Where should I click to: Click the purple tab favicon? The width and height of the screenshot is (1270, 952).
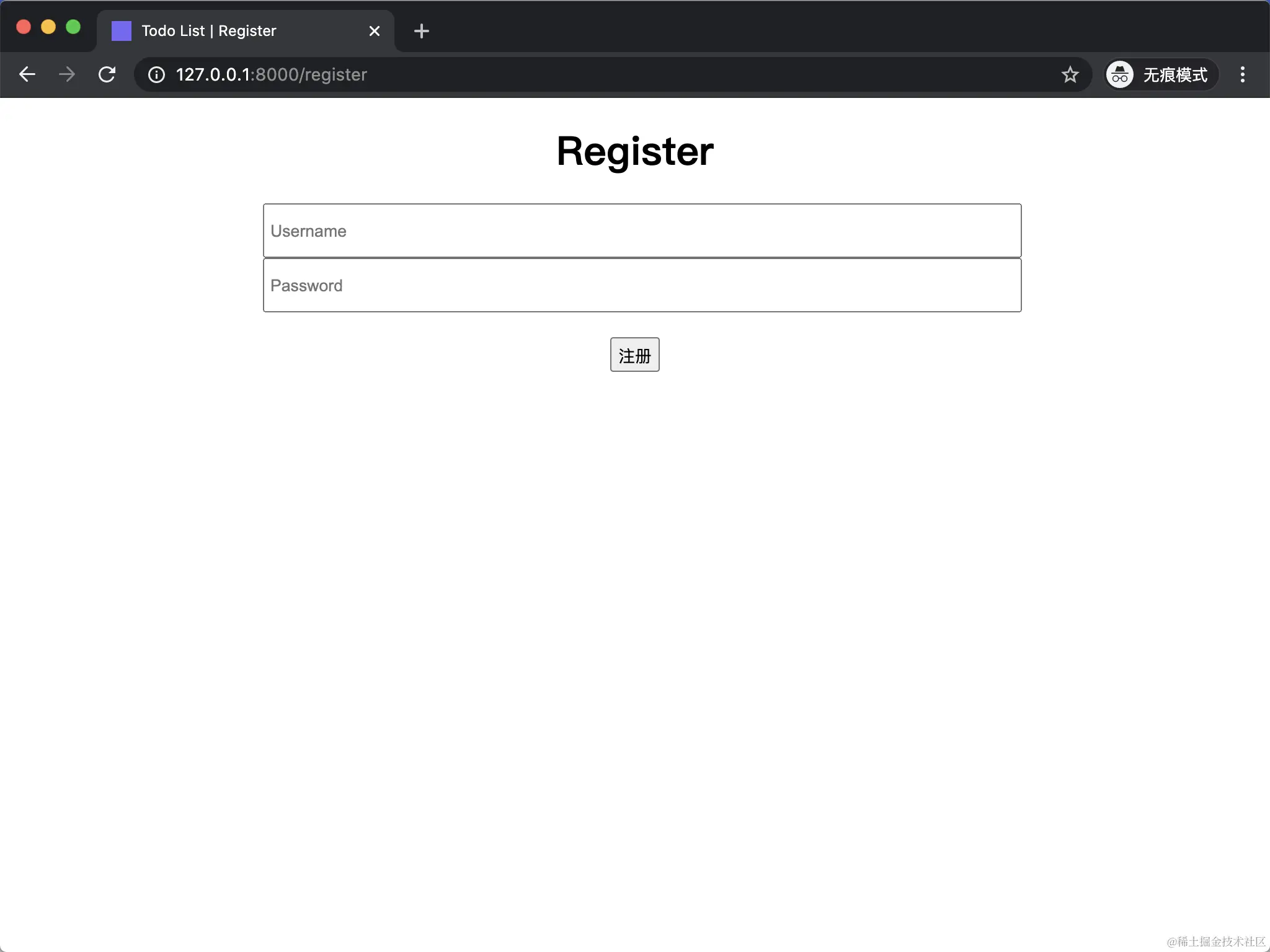tap(122, 31)
